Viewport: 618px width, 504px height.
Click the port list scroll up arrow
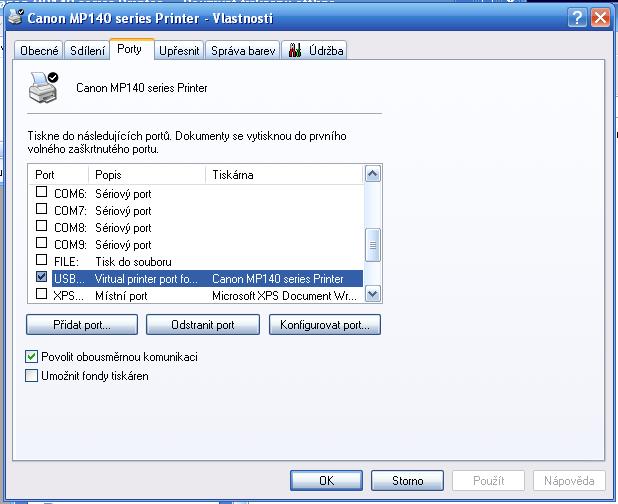point(372,174)
